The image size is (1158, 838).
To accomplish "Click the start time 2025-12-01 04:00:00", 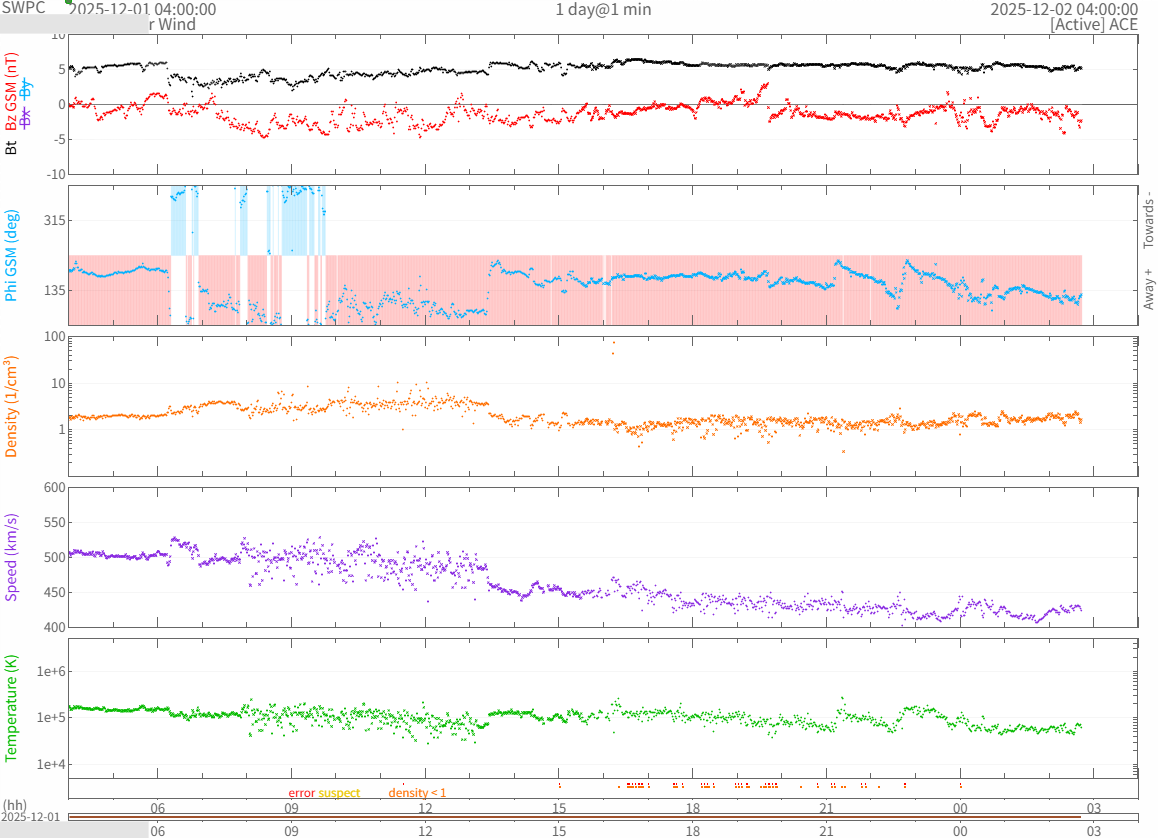I will point(142,10).
